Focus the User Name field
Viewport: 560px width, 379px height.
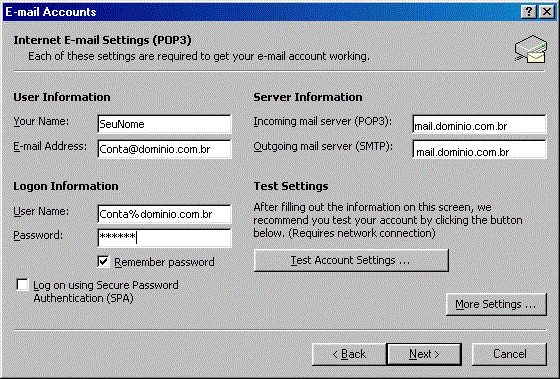(x=164, y=214)
